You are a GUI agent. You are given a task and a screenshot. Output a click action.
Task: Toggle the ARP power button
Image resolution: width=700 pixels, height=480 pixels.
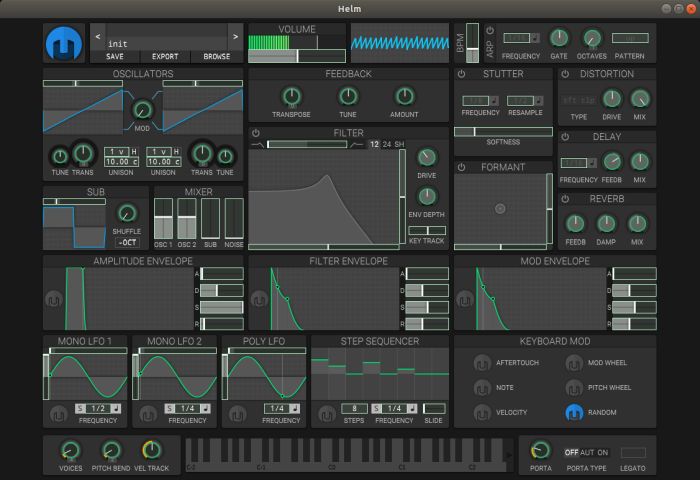[490, 30]
